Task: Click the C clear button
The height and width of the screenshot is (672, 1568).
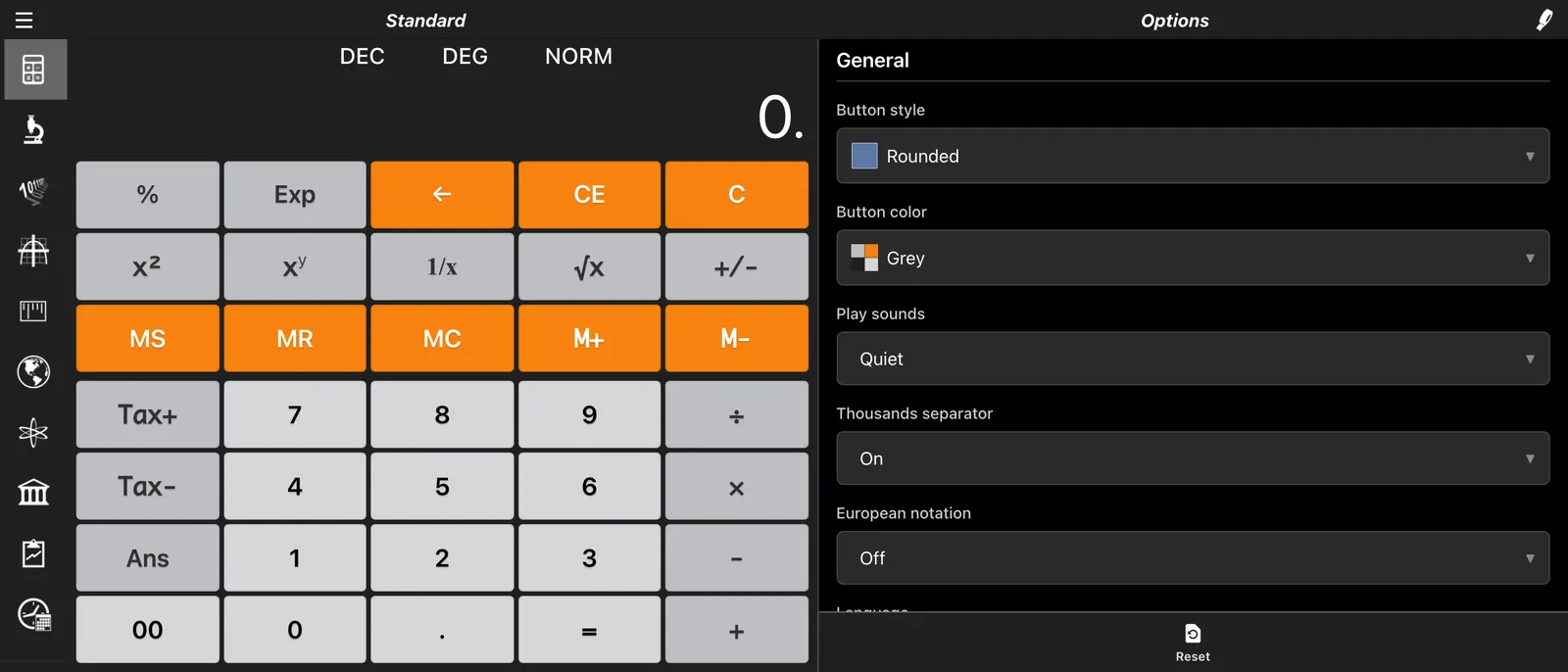Action: point(737,195)
